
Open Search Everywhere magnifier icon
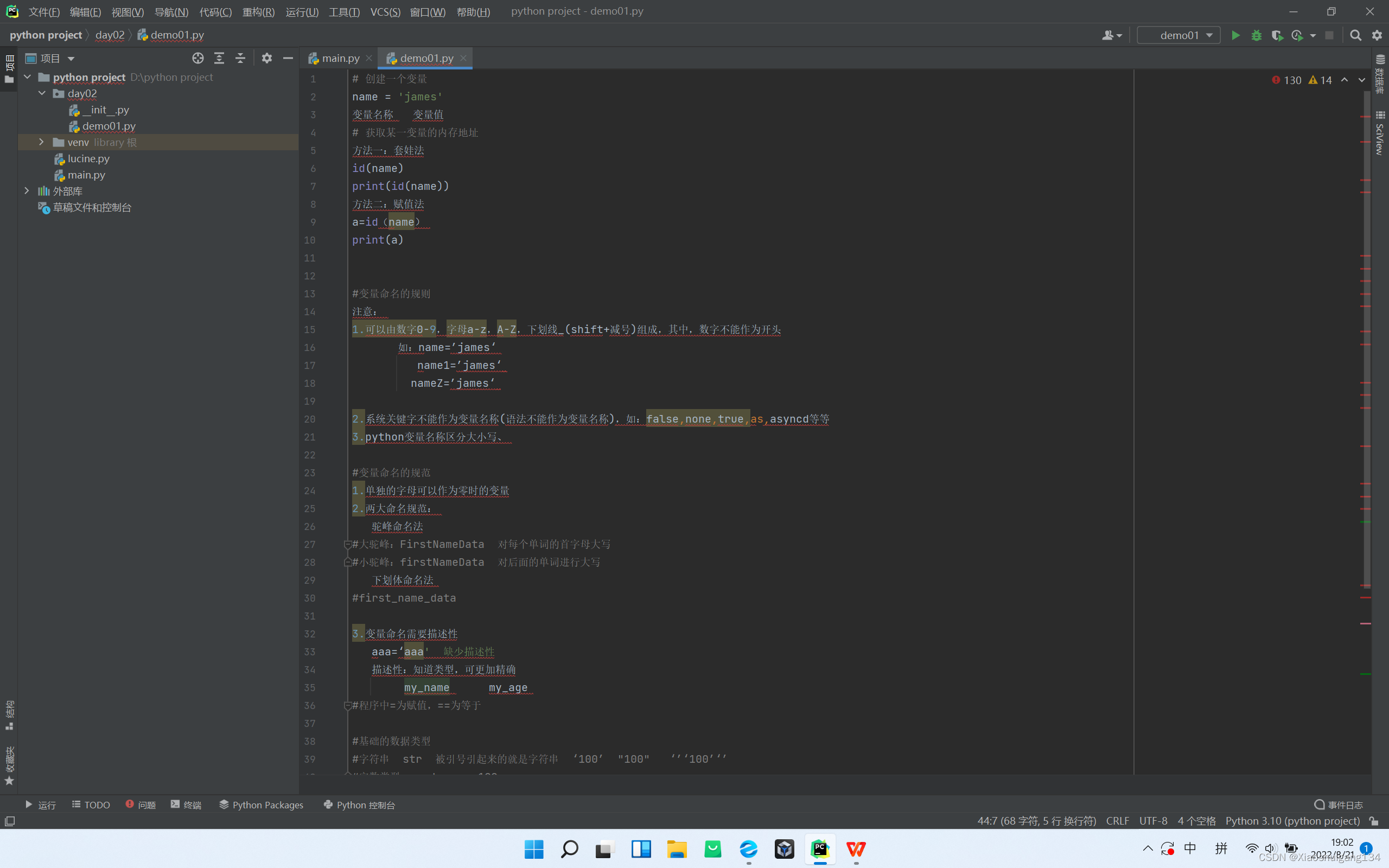[x=1355, y=36]
